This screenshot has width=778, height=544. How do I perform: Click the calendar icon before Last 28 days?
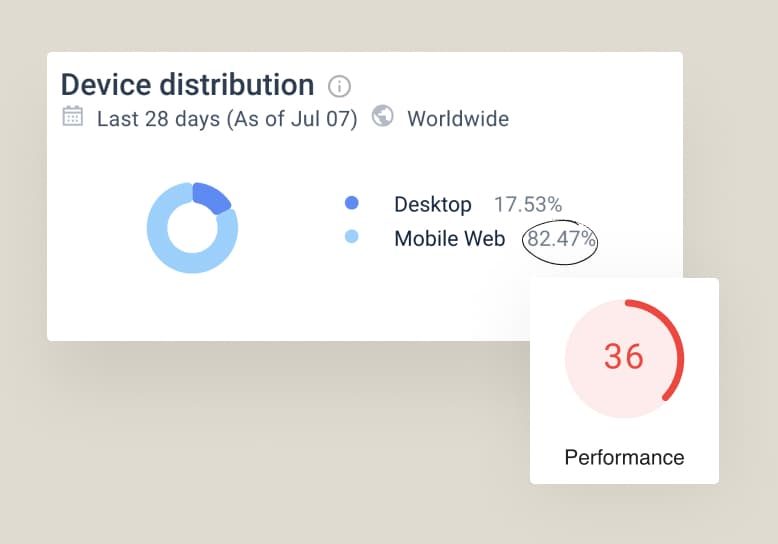coord(73,117)
